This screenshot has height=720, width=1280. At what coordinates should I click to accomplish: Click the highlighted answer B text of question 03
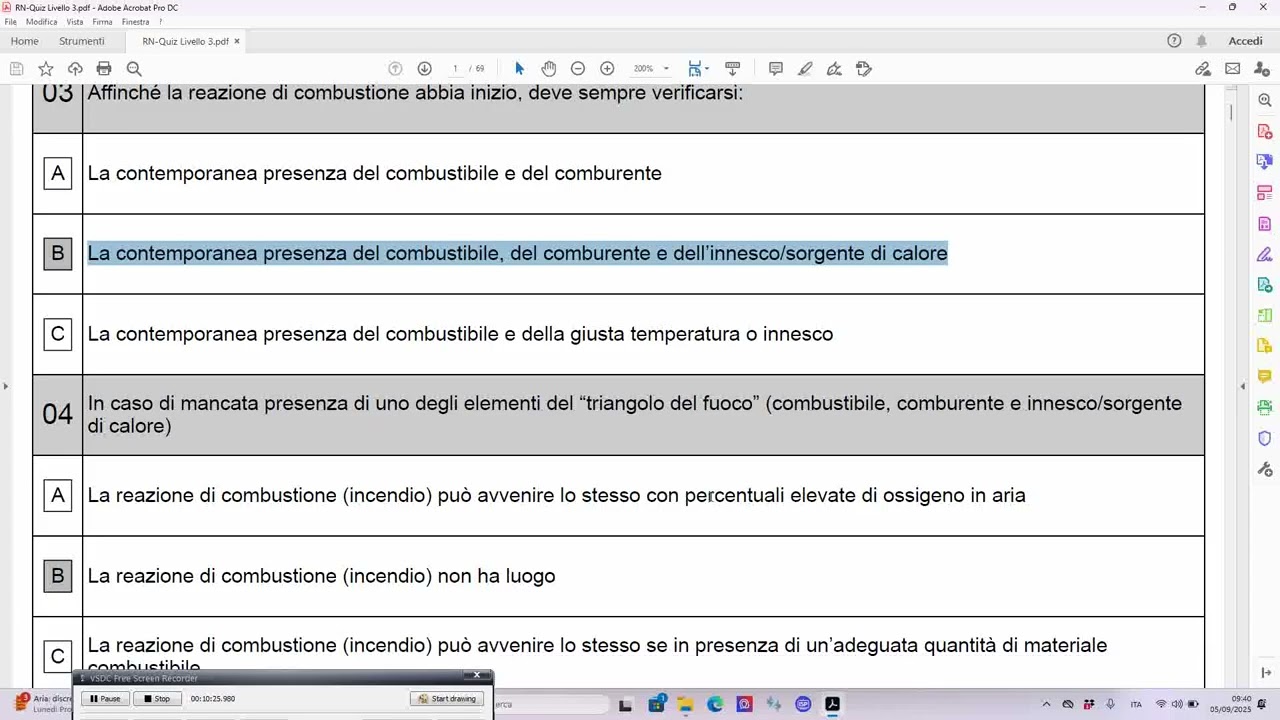pos(517,253)
